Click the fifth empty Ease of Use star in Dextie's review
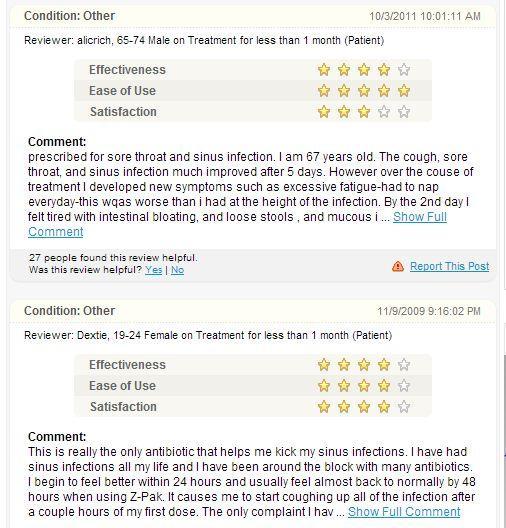Image resolution: width=506 pixels, height=528 pixels. [x=404, y=386]
